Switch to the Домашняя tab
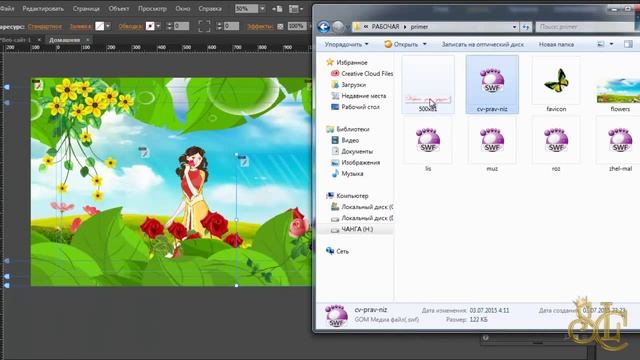640x360 pixels. (64, 40)
